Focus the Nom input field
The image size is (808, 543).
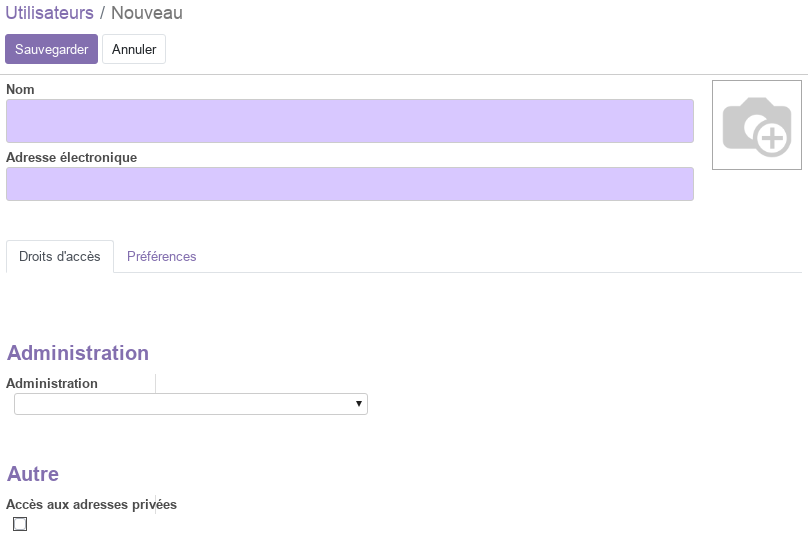350,121
